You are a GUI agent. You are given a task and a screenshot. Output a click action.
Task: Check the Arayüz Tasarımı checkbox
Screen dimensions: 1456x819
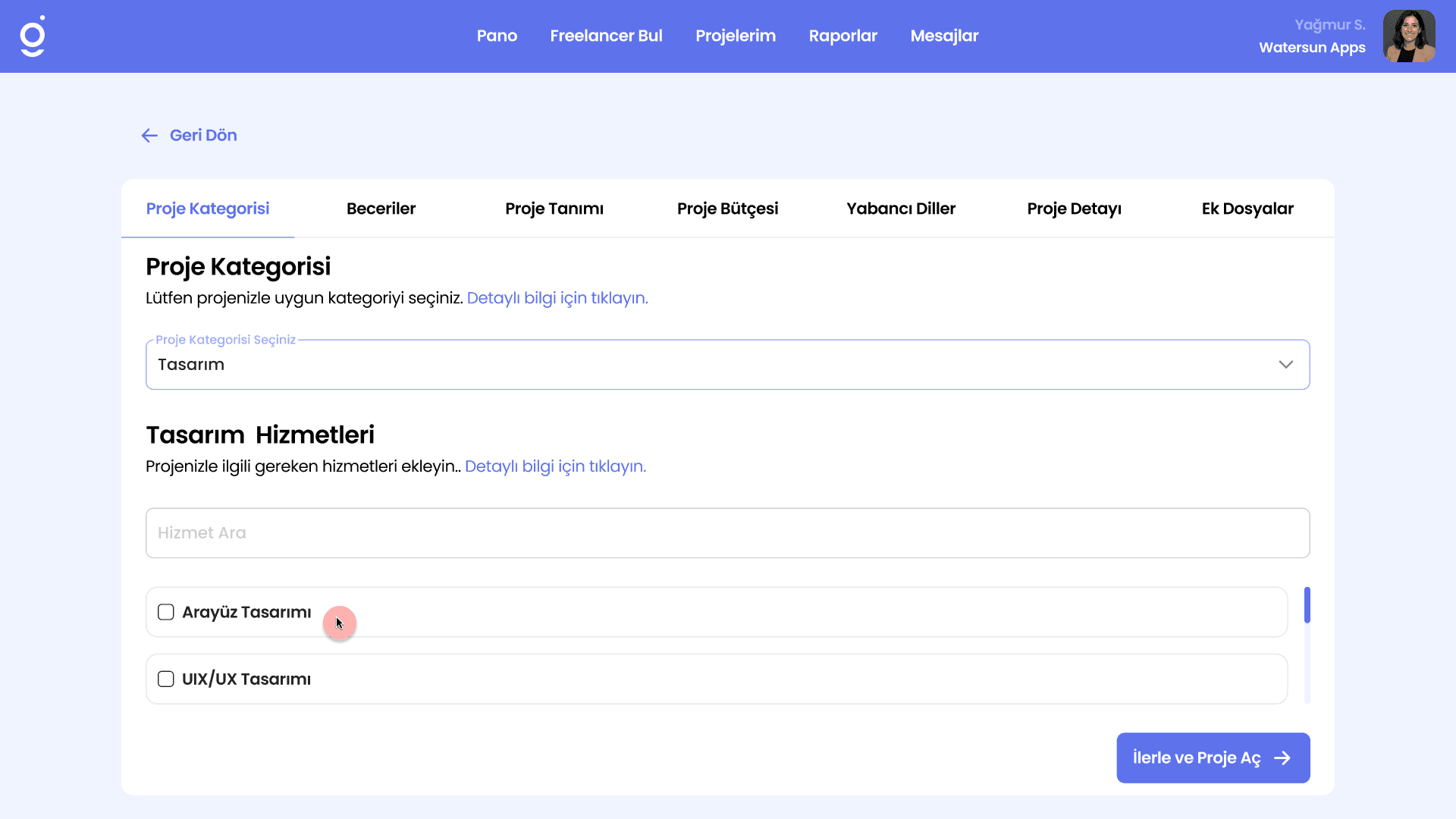[166, 612]
